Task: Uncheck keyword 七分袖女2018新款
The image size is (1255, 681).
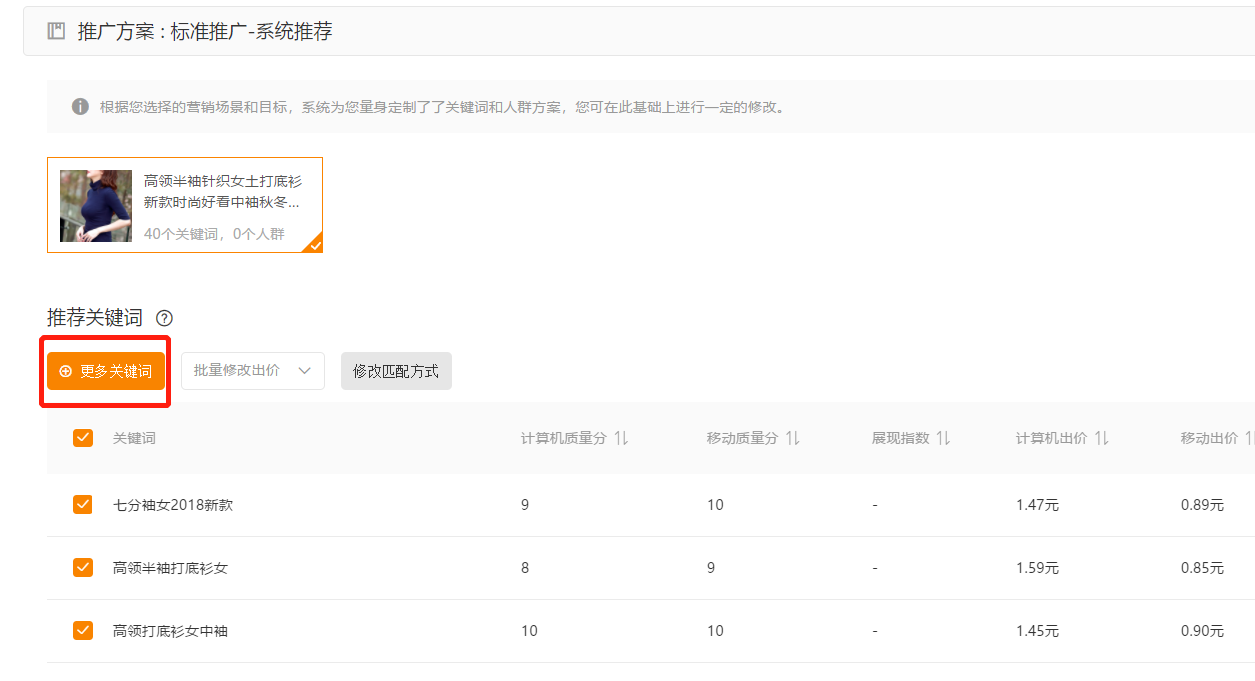Action: tap(83, 505)
